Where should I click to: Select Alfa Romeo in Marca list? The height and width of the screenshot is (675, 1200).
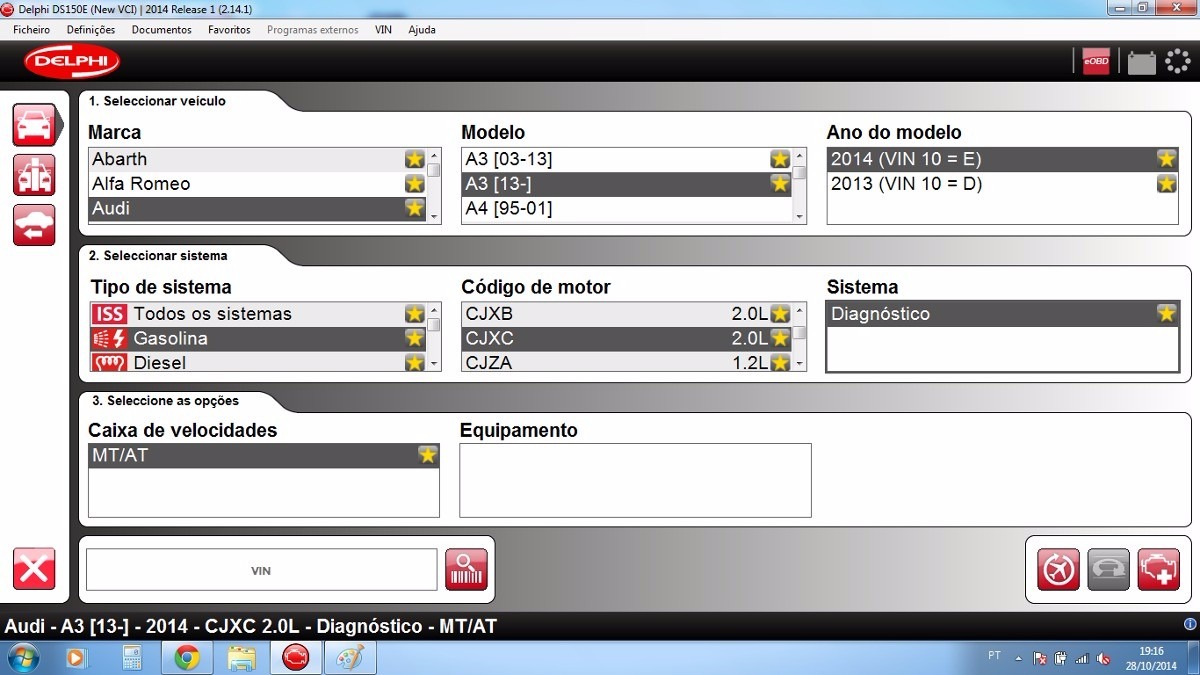[257, 184]
